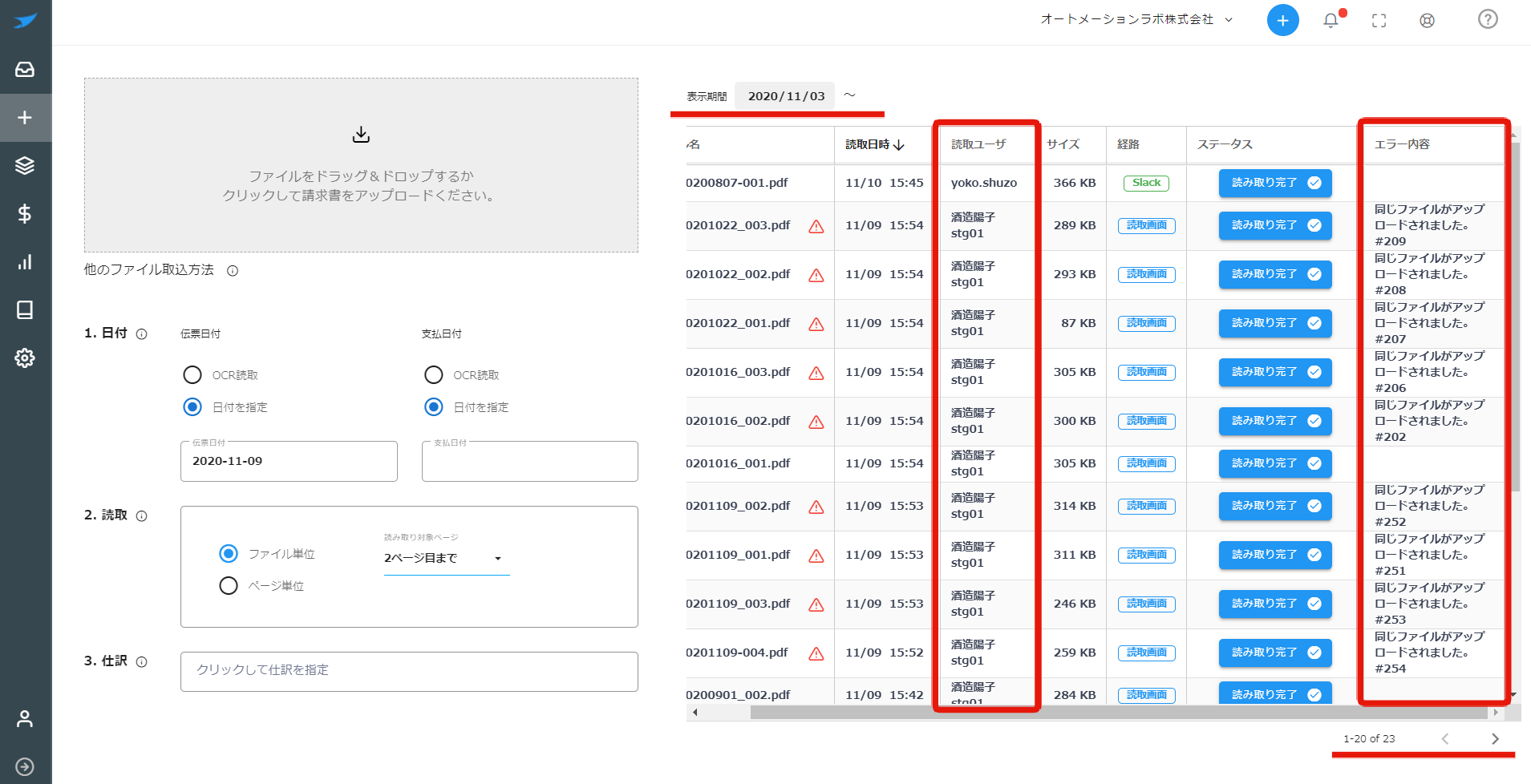1531x784 pixels.
Task: Select ファイル単位 radio button
Action: [x=229, y=554]
